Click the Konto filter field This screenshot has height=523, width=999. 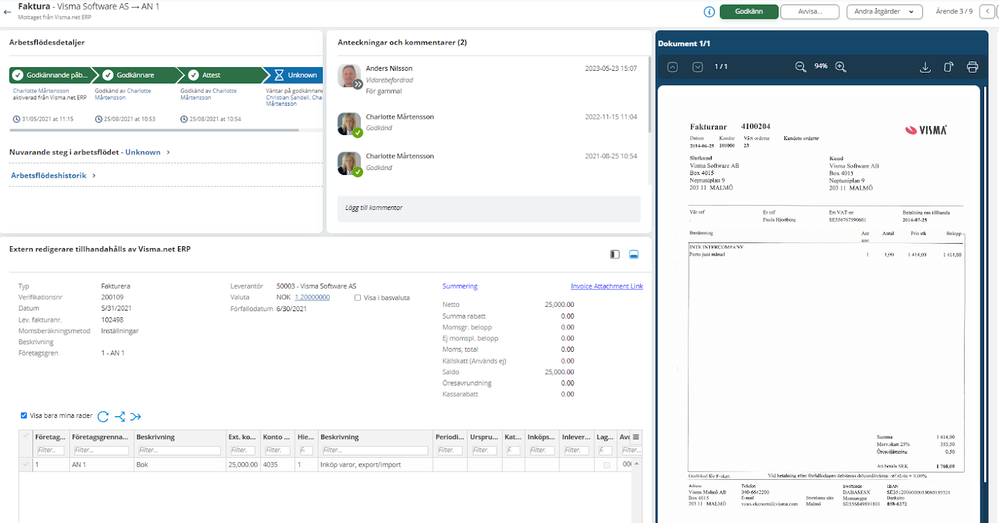click(277, 450)
